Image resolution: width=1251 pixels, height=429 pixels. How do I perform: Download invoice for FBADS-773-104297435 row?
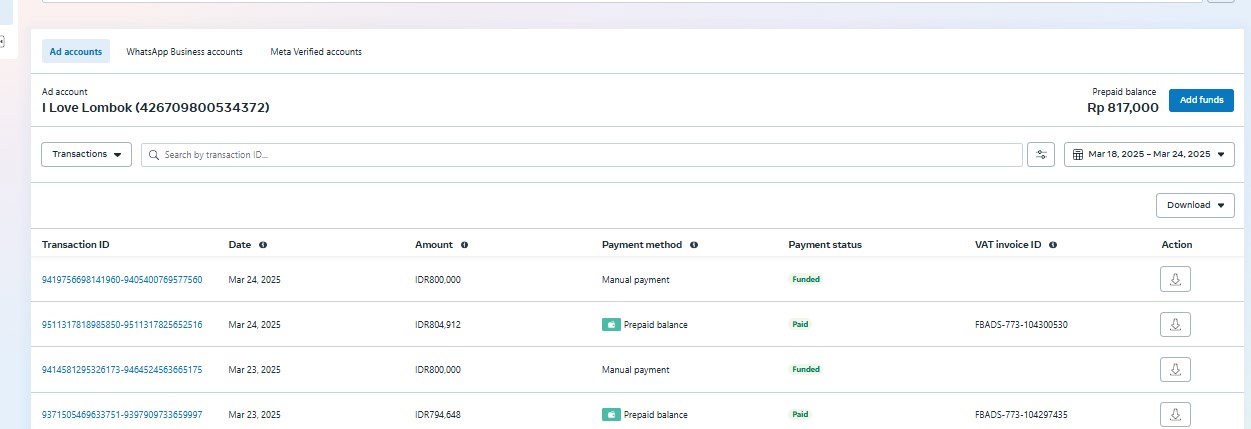pos(1175,414)
